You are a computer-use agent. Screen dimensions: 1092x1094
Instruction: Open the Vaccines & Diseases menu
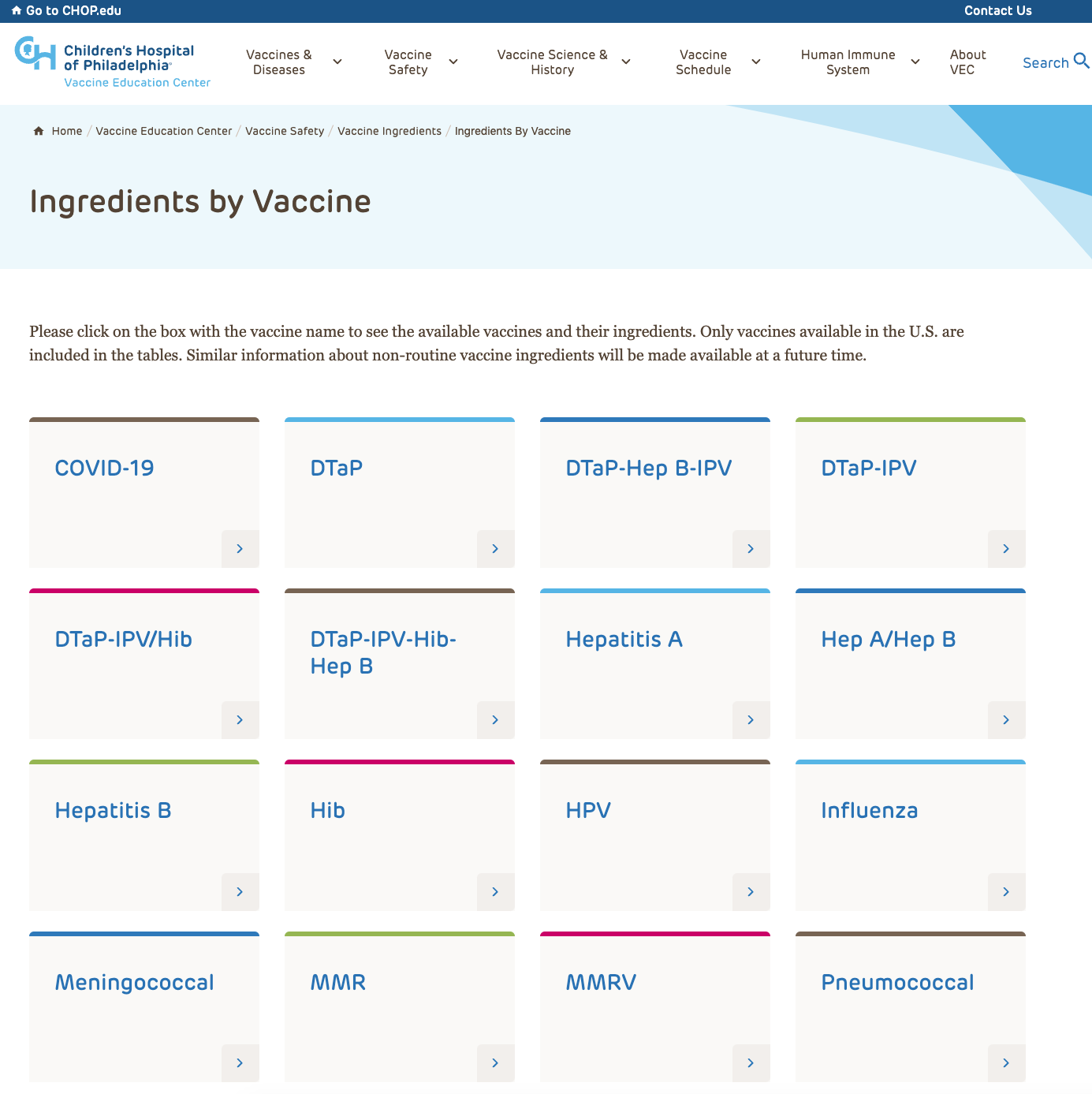(x=279, y=62)
